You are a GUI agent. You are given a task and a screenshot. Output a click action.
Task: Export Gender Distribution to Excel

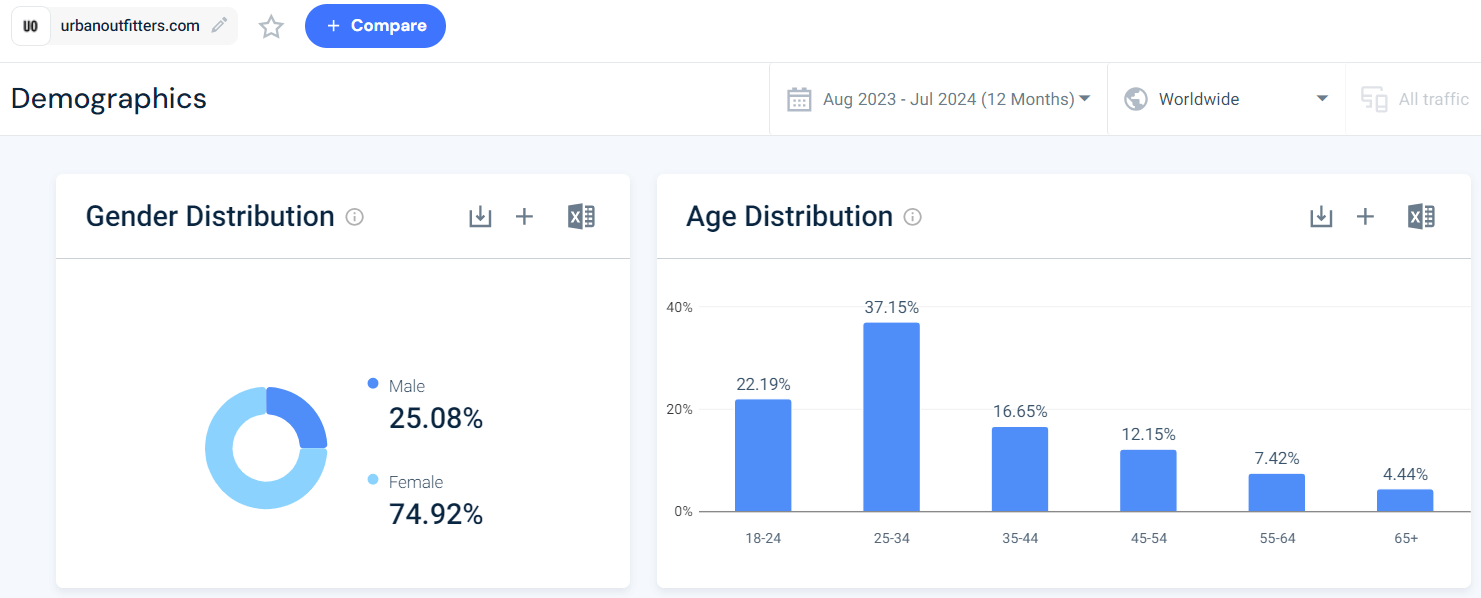click(581, 216)
